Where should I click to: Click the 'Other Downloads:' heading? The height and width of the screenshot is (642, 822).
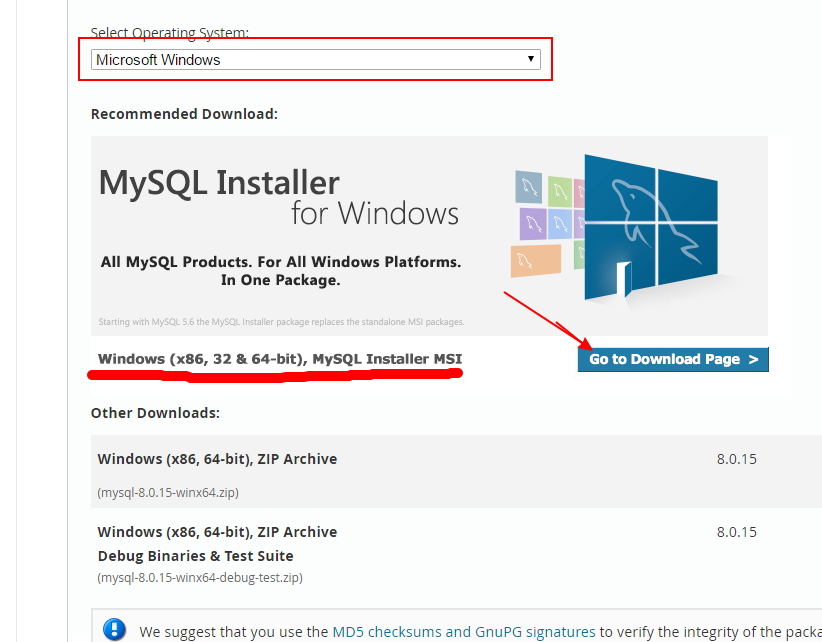click(155, 413)
